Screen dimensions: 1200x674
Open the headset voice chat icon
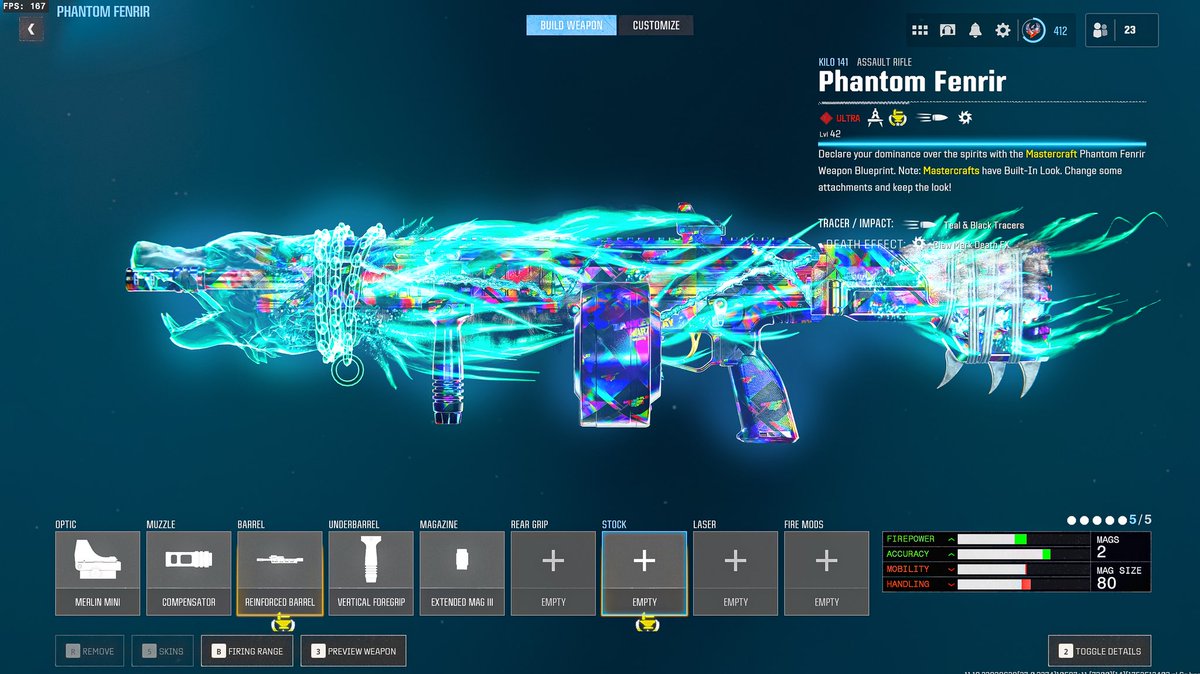pos(947,31)
